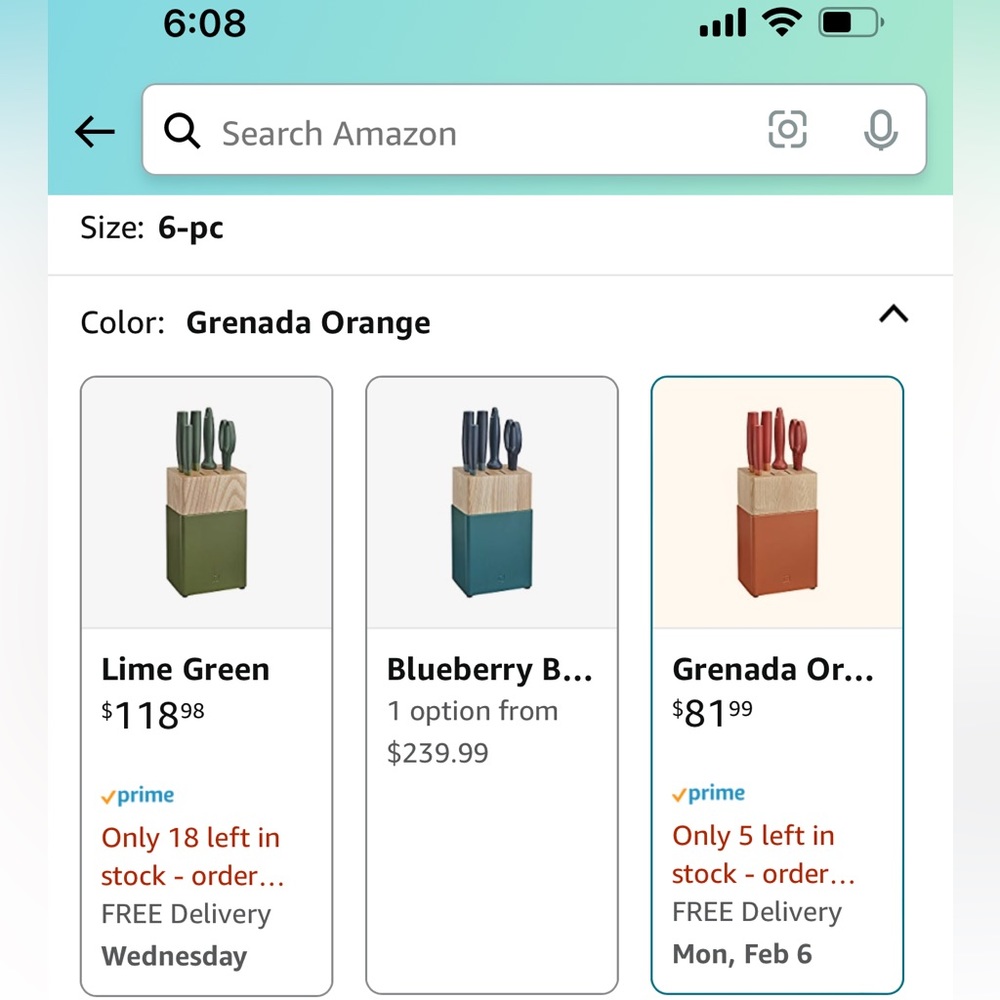Click 'Only 18 left in stock' text

pos(192,857)
